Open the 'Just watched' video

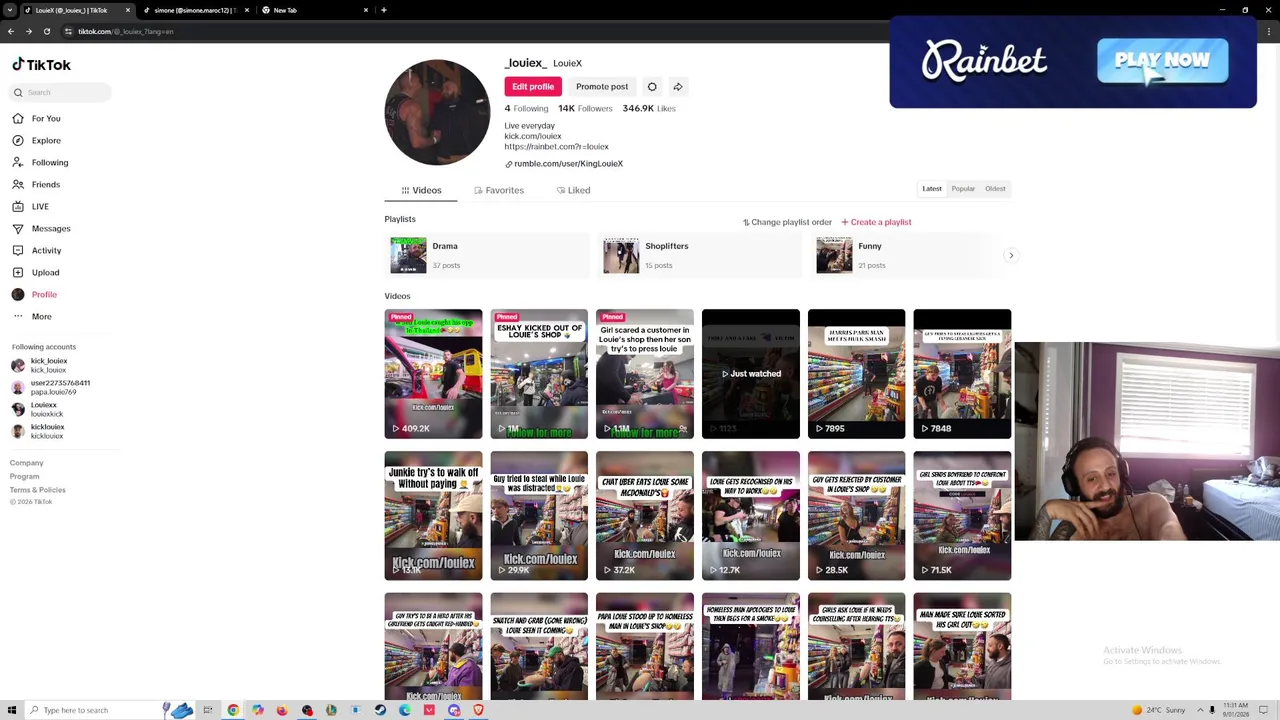point(751,374)
